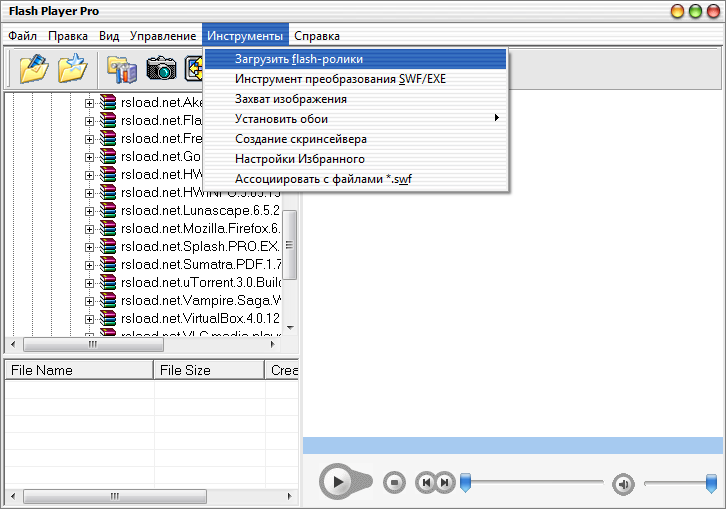Click the archive icon beside rsload.net.Splash.PRO
This screenshot has height=509, width=726.
point(108,247)
